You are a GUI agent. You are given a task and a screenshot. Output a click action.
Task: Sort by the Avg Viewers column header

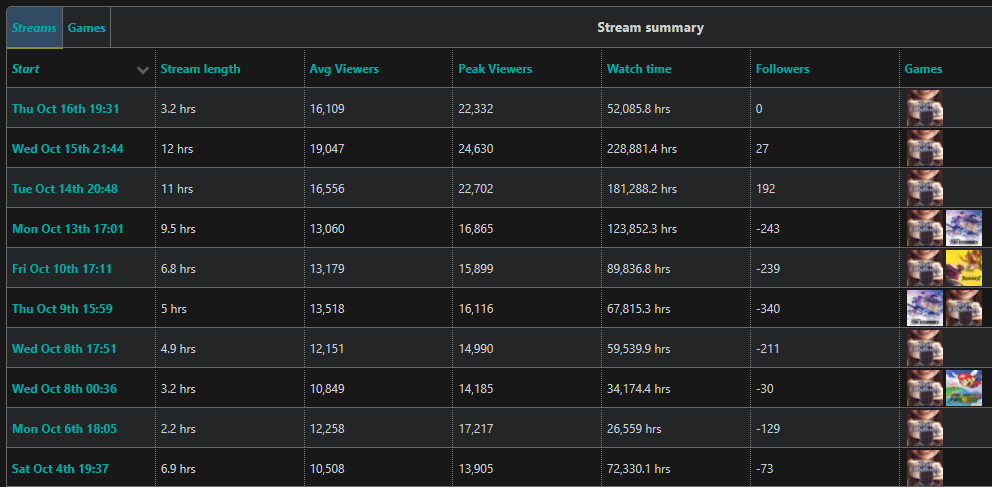tap(344, 69)
